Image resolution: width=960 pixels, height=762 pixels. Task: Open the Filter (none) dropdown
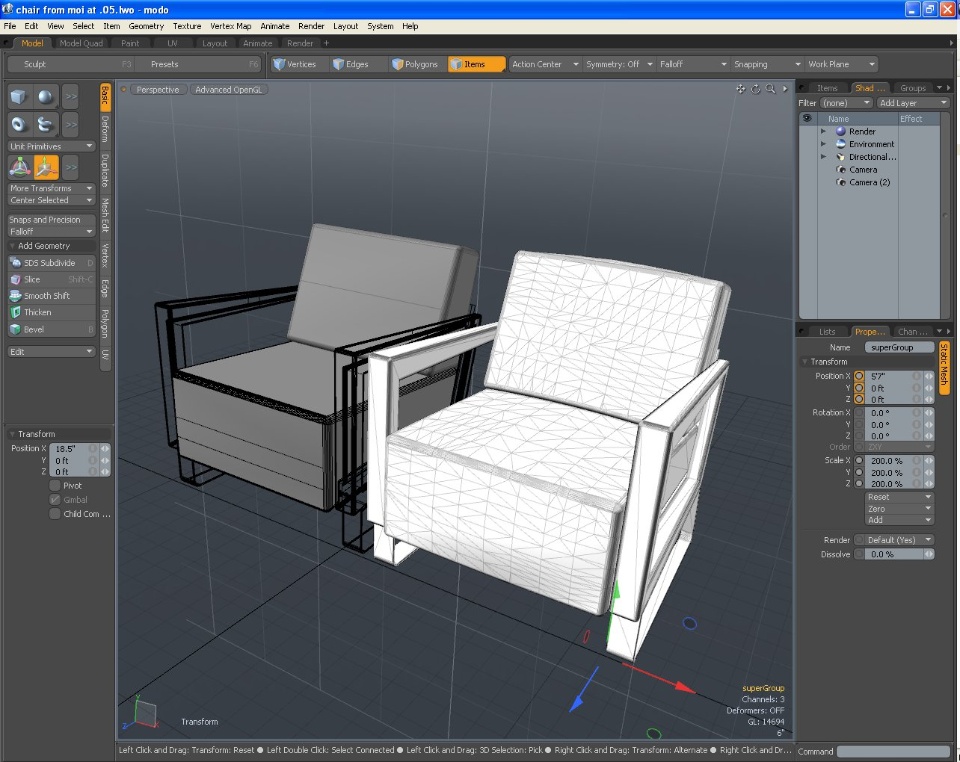point(846,103)
